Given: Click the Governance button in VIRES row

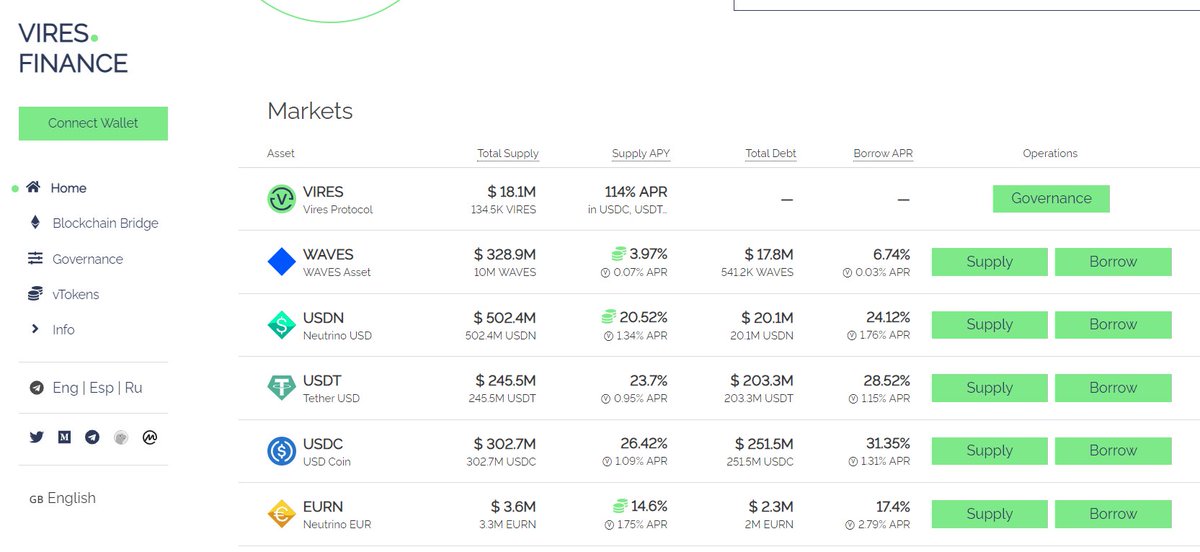Looking at the screenshot, I should [1051, 198].
